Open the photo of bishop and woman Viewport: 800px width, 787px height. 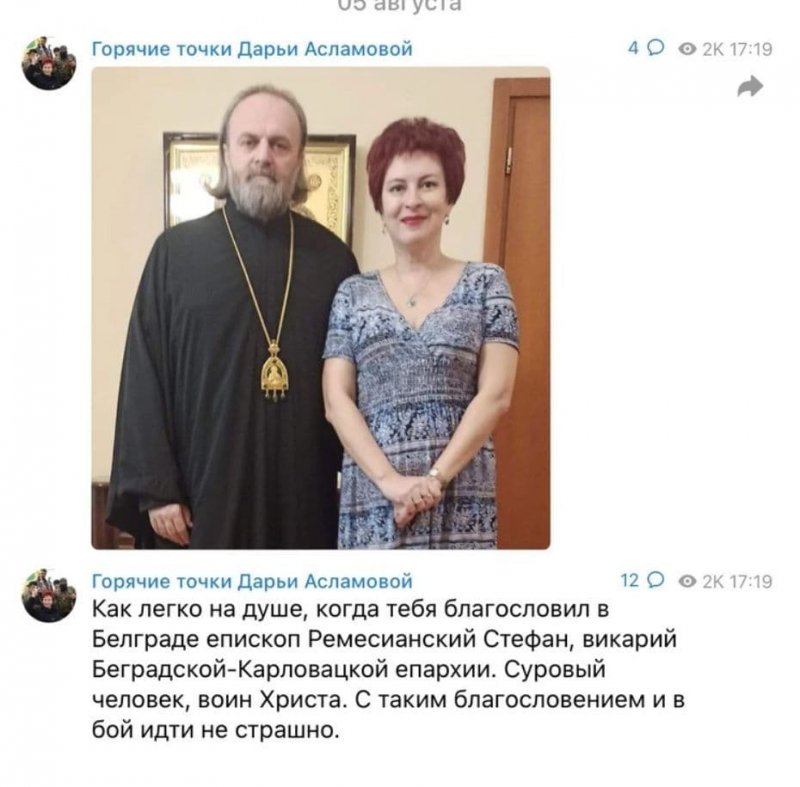[321, 308]
